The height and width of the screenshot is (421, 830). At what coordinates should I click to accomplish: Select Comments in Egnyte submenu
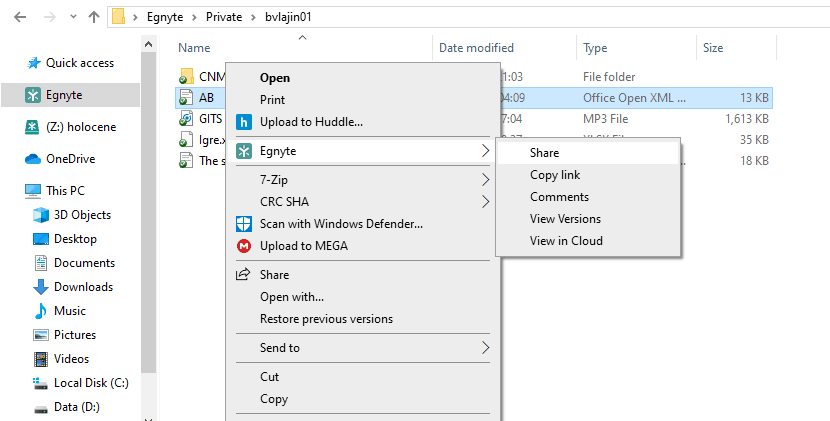560,196
